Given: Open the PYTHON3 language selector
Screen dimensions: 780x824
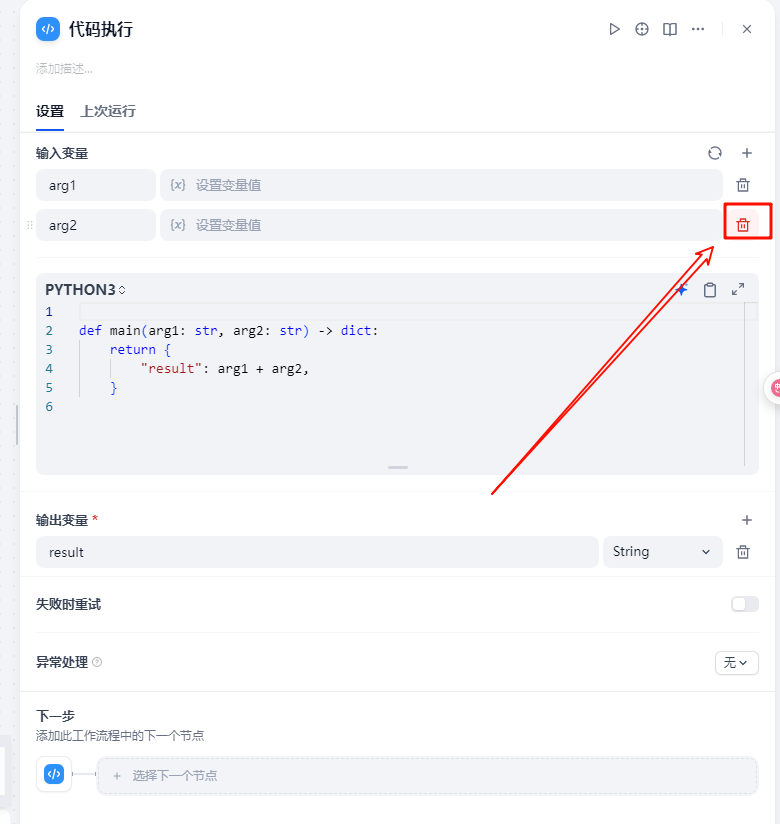Looking at the screenshot, I should pyautogui.click(x=86, y=290).
